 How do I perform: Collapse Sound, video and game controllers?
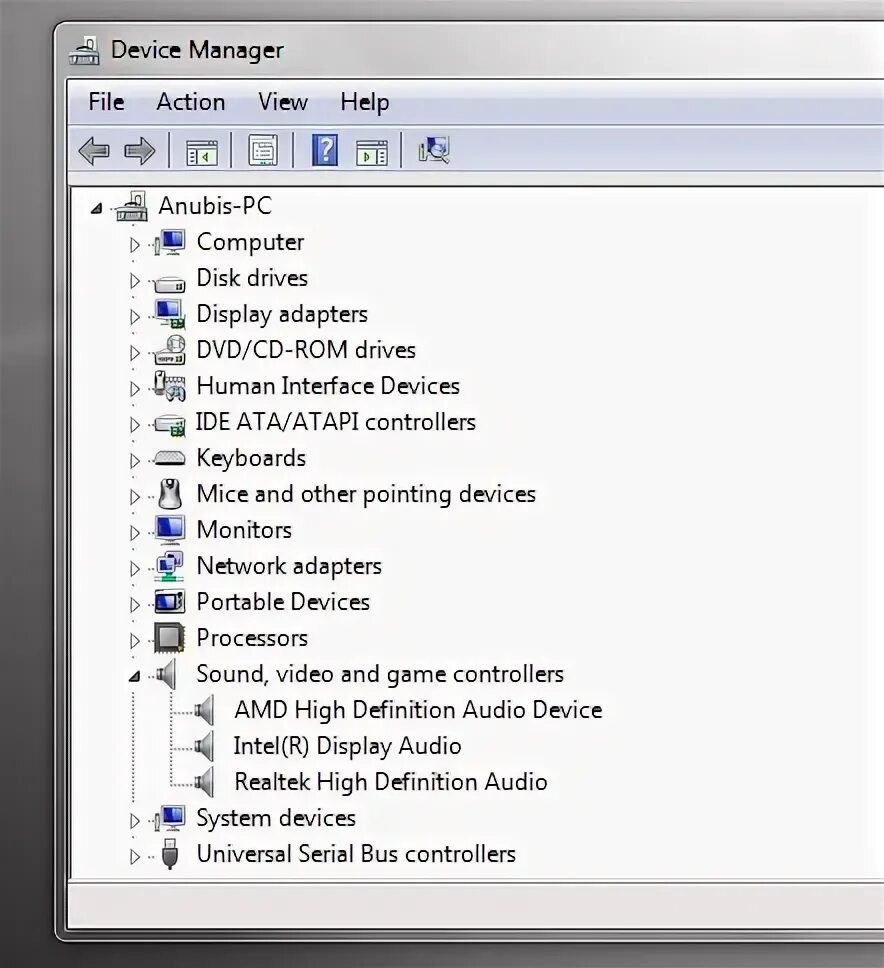135,676
